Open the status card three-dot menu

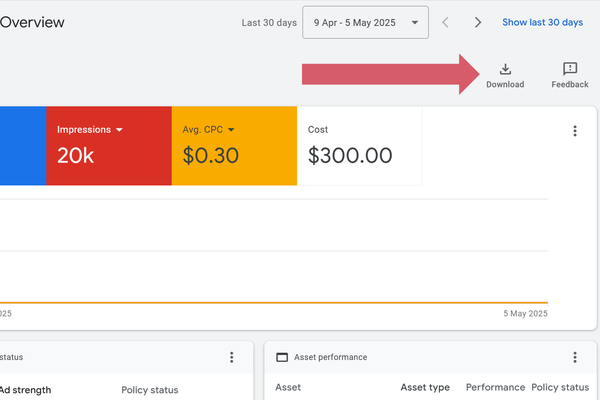[232, 357]
